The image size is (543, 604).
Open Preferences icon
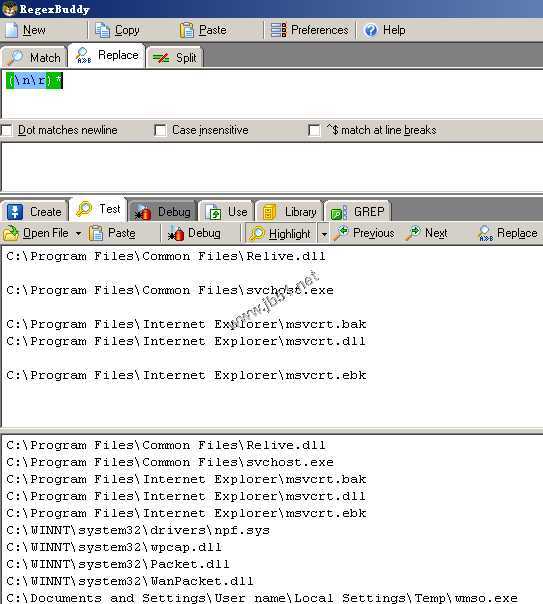point(278,30)
